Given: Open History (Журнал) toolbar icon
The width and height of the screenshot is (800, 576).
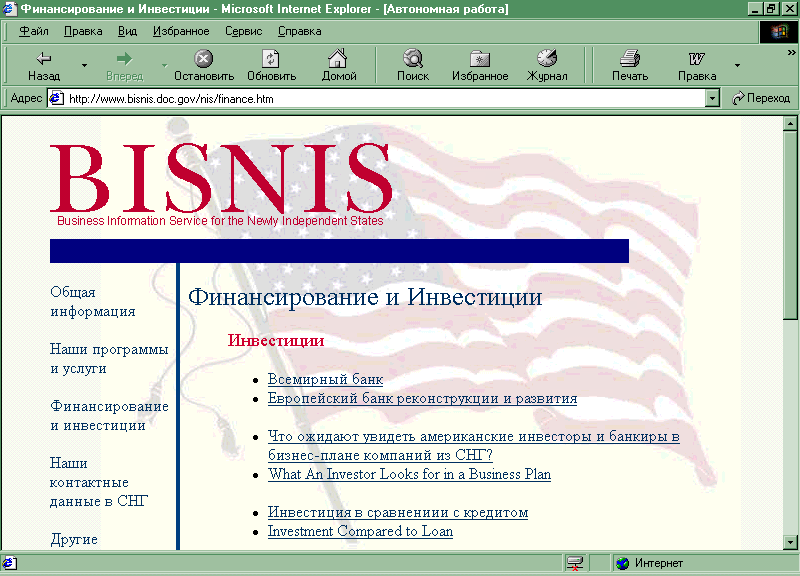Looking at the screenshot, I should tap(547, 59).
